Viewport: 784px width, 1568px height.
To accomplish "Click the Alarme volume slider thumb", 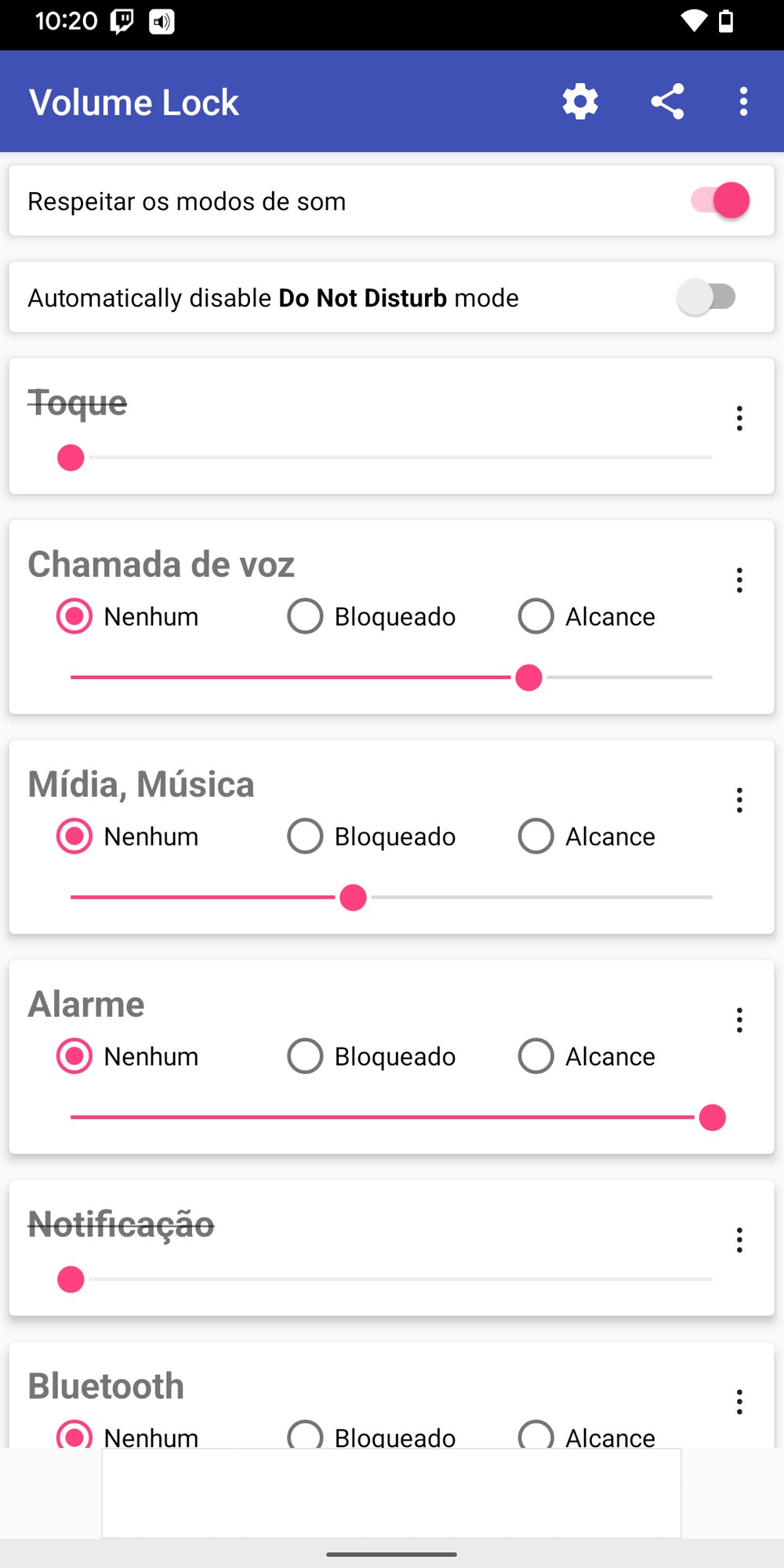I will 712,1117.
